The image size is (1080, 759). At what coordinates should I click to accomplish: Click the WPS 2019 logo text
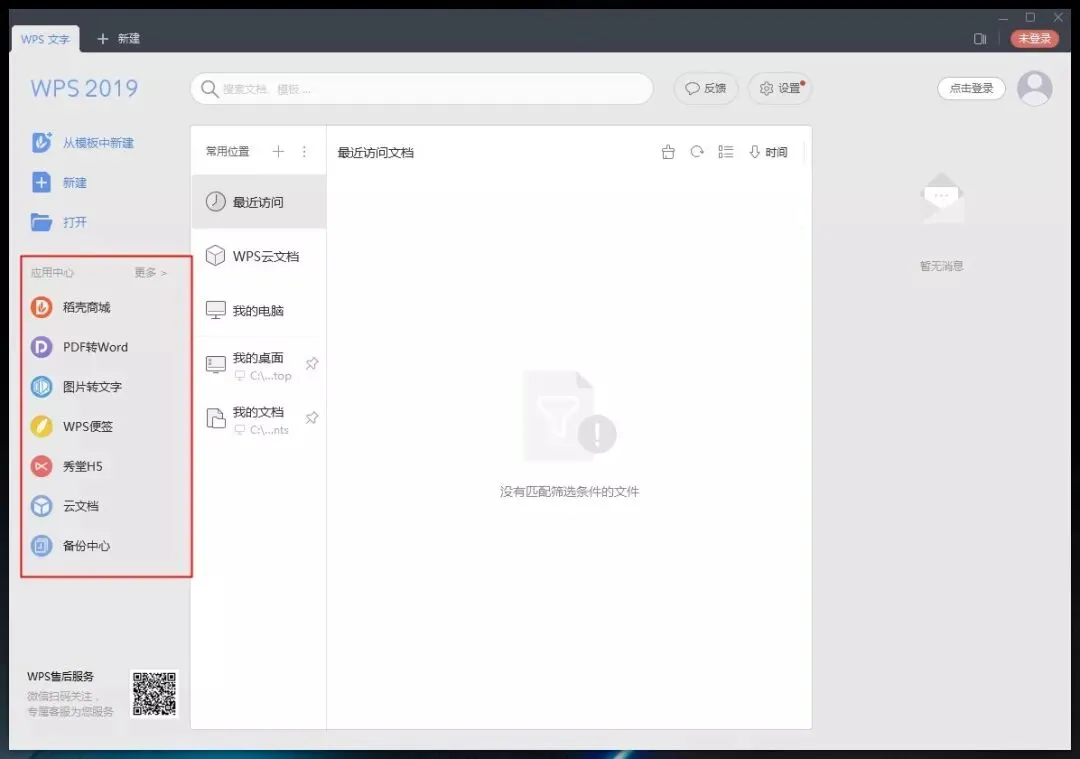coord(84,88)
